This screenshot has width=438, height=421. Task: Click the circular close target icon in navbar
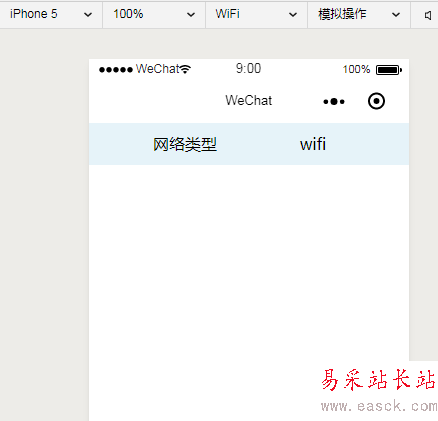click(x=376, y=101)
